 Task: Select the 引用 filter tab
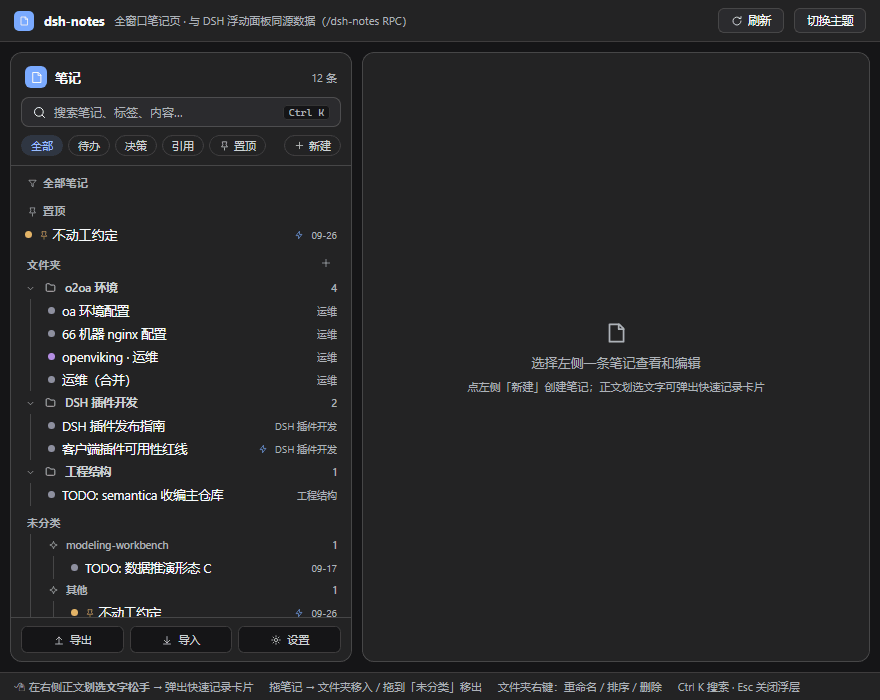pos(182,146)
